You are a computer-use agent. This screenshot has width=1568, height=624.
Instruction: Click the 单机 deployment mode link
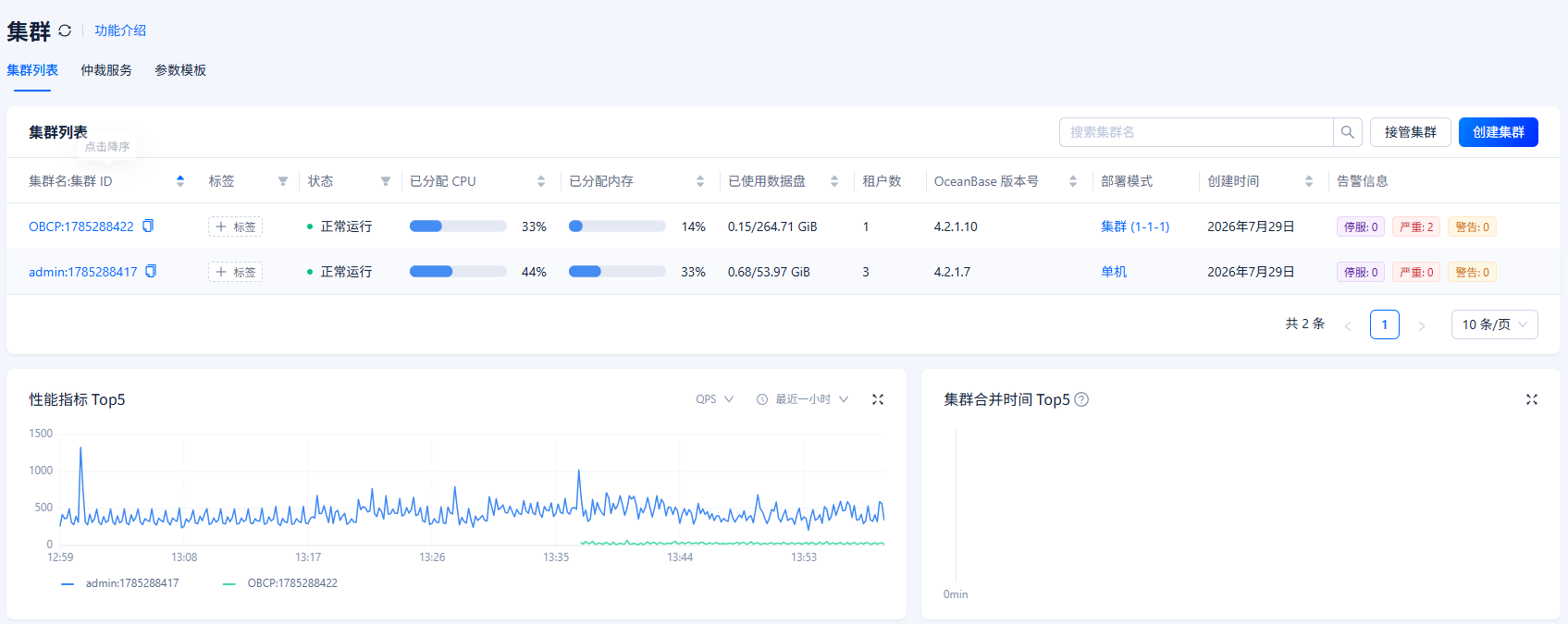tap(1114, 272)
